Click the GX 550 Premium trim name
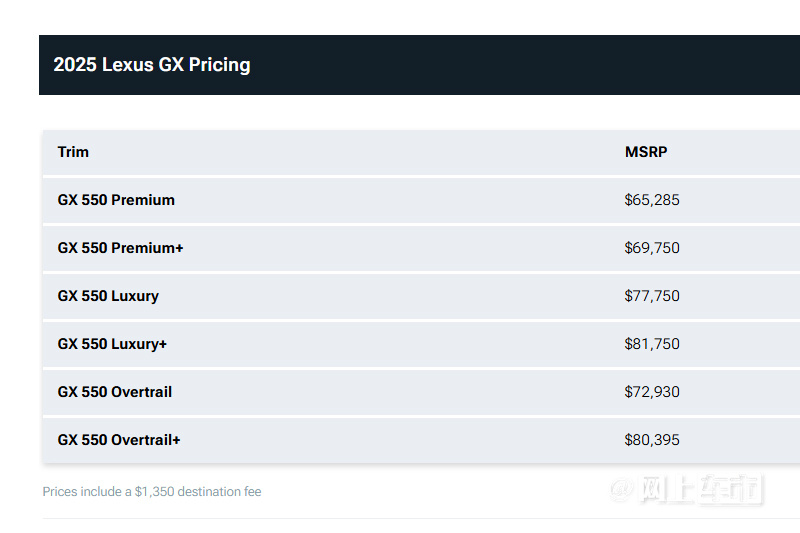This screenshot has height=533, width=800. [x=116, y=200]
